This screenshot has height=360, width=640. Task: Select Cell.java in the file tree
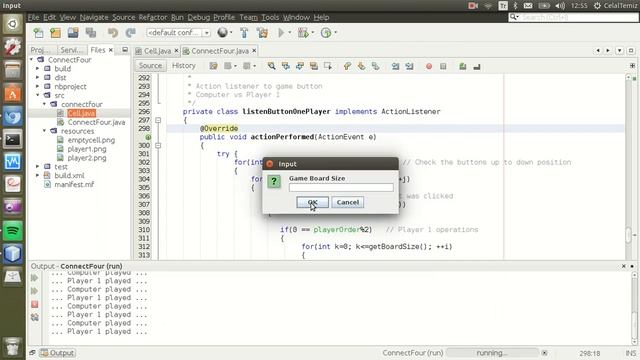[82, 113]
